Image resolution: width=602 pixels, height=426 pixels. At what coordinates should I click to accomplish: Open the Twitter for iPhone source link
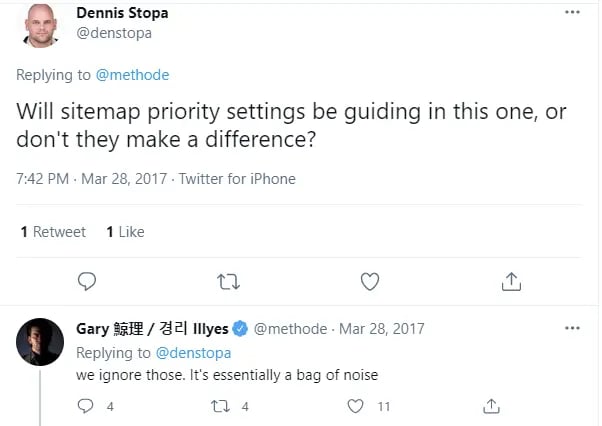coord(237,179)
